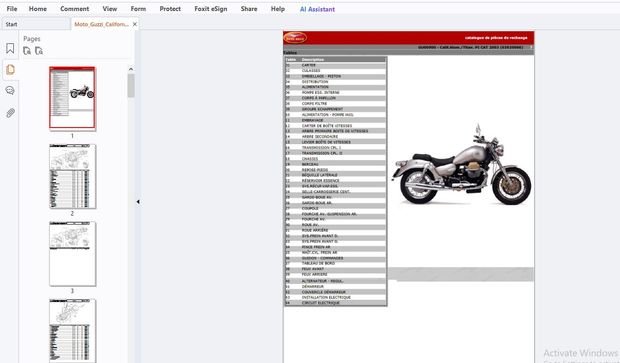Select the DISTRIBUTION table entry
This screenshot has height=363, width=620.
coord(335,81)
